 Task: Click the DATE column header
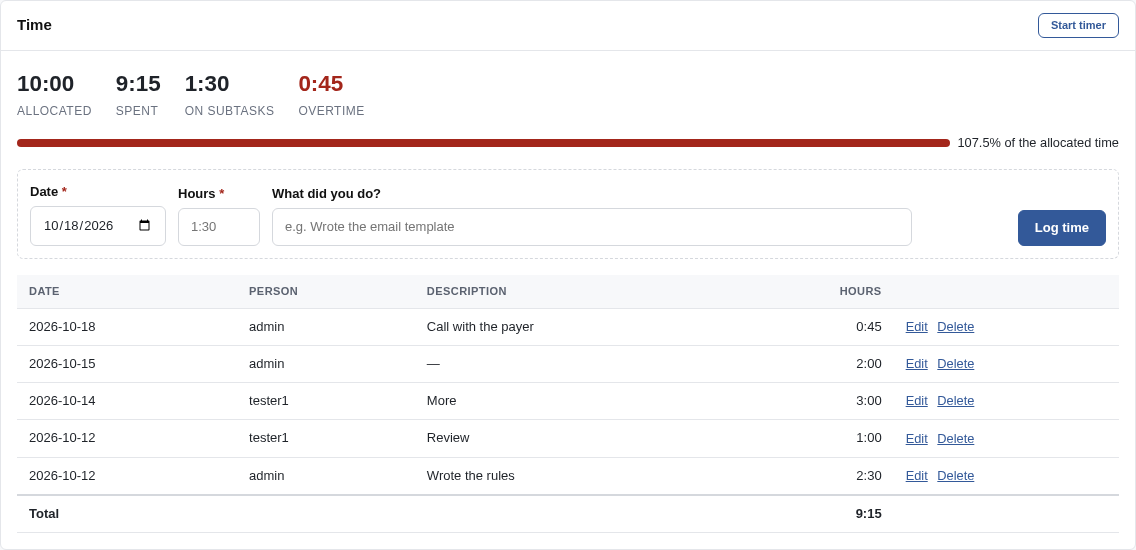coord(44,291)
